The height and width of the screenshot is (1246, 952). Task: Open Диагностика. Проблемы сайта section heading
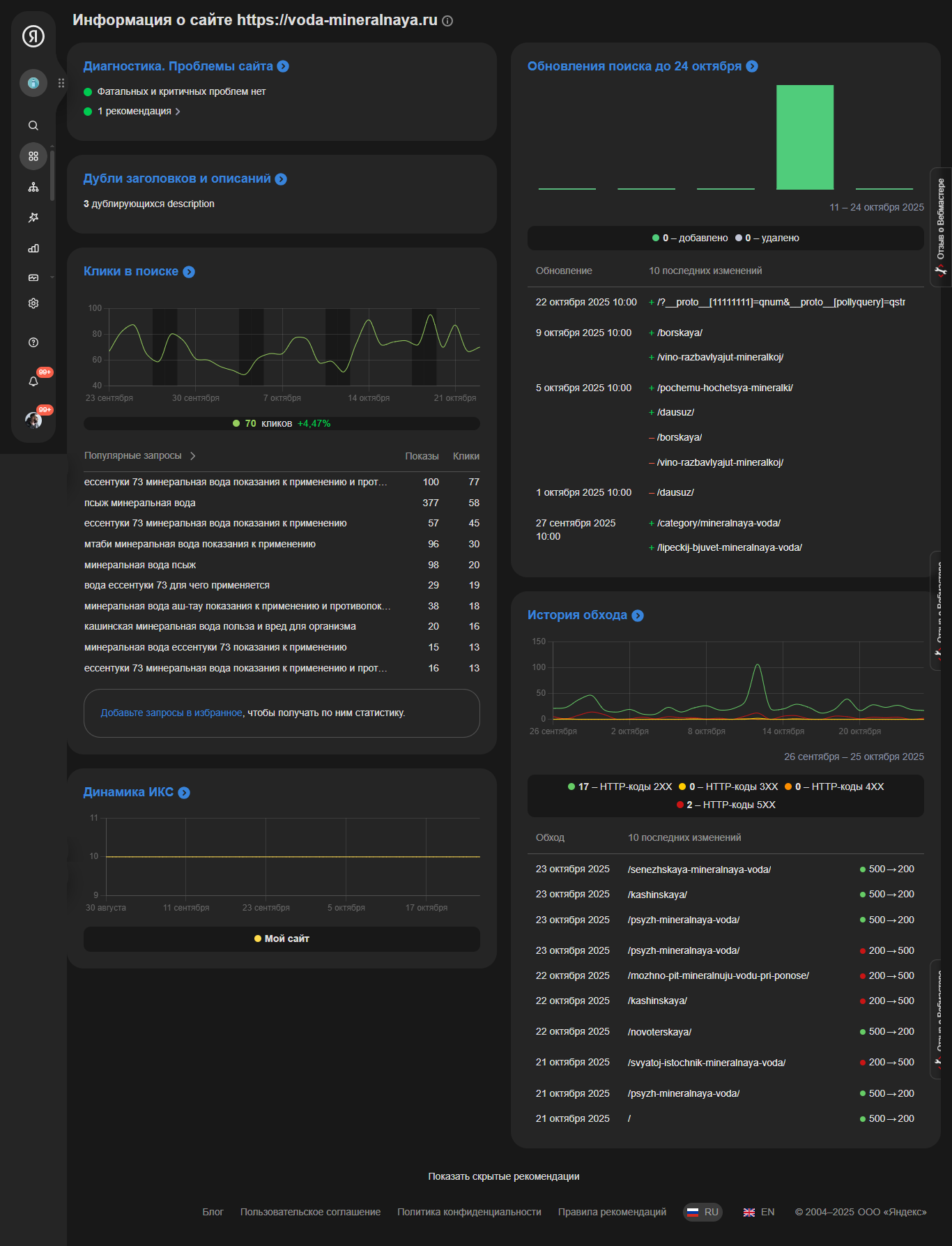click(x=178, y=66)
